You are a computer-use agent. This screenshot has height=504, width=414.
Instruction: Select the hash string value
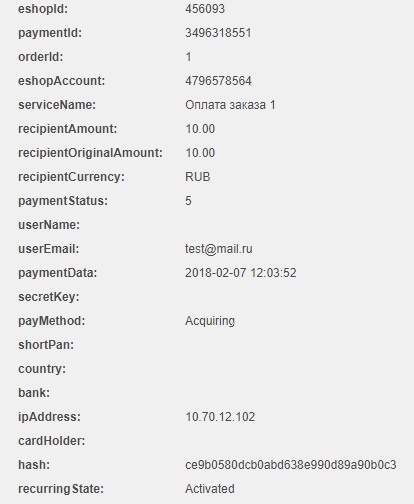tap(291, 465)
